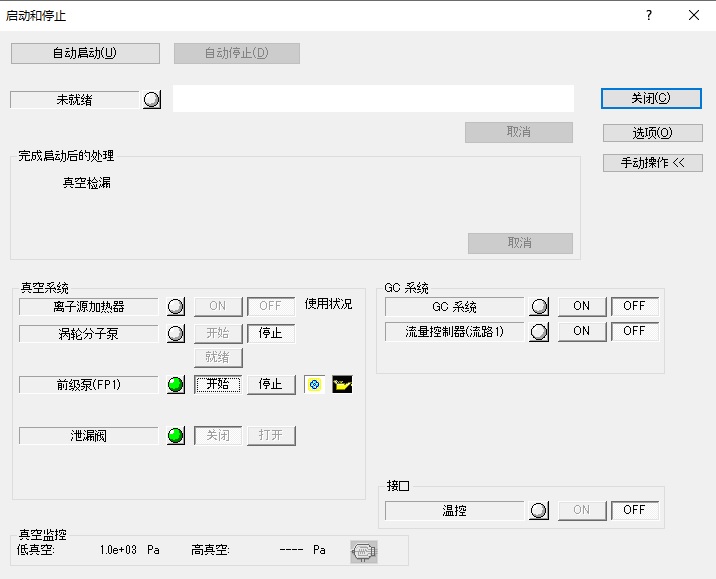The height and width of the screenshot is (579, 716).
Task: Click the 未就绪 status indicator light
Action: [152, 100]
